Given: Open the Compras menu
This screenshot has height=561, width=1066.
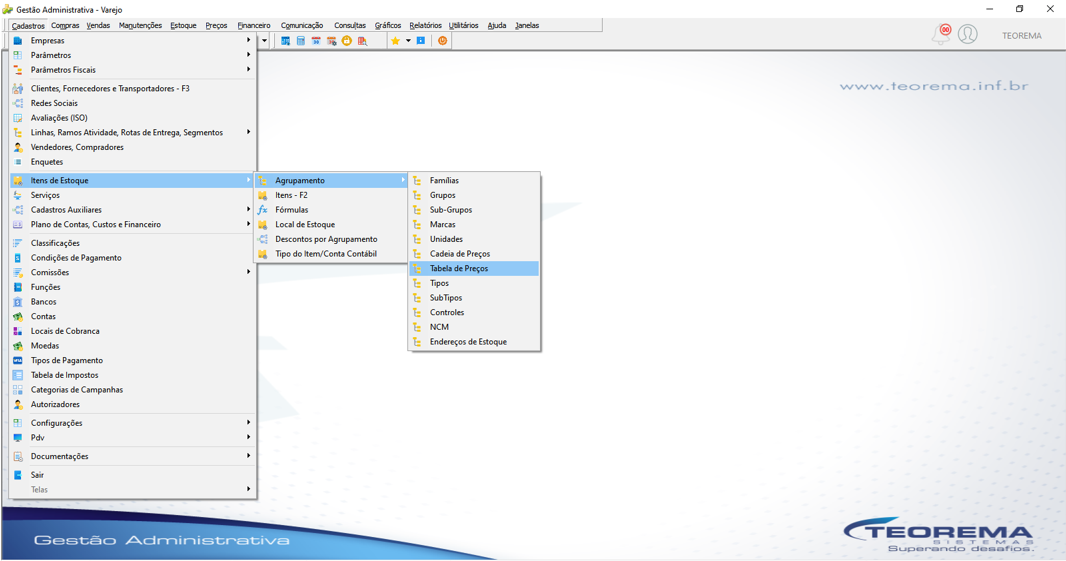Looking at the screenshot, I should (65, 25).
